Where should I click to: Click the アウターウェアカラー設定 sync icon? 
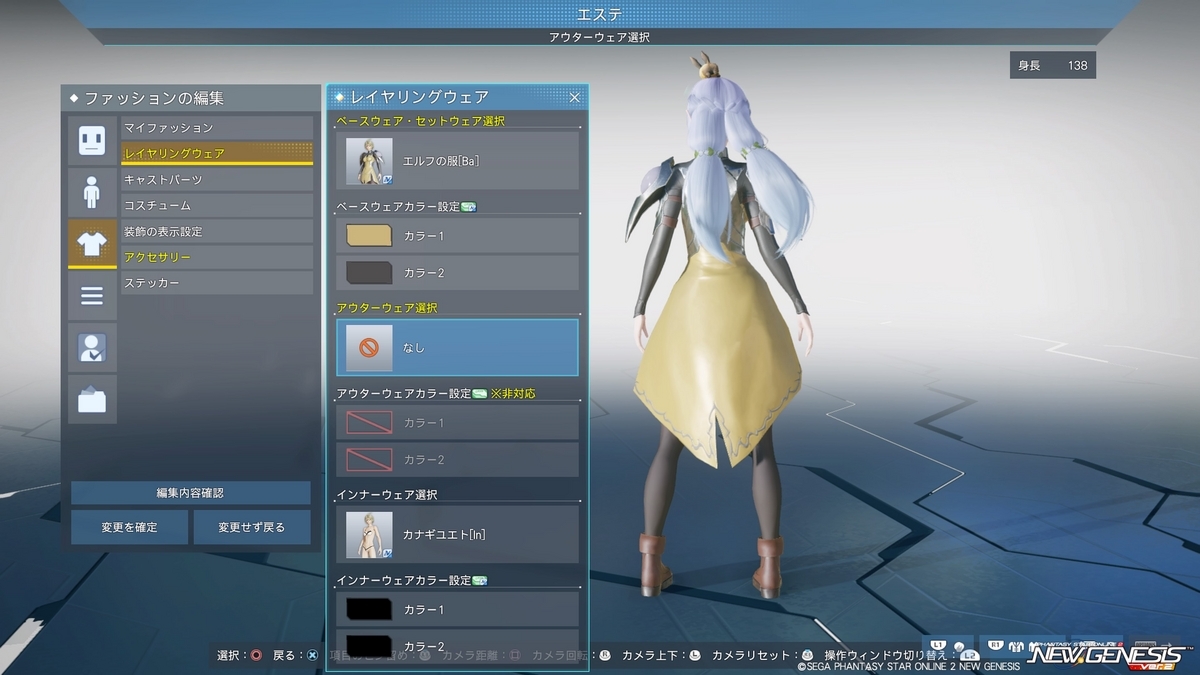click(479, 394)
